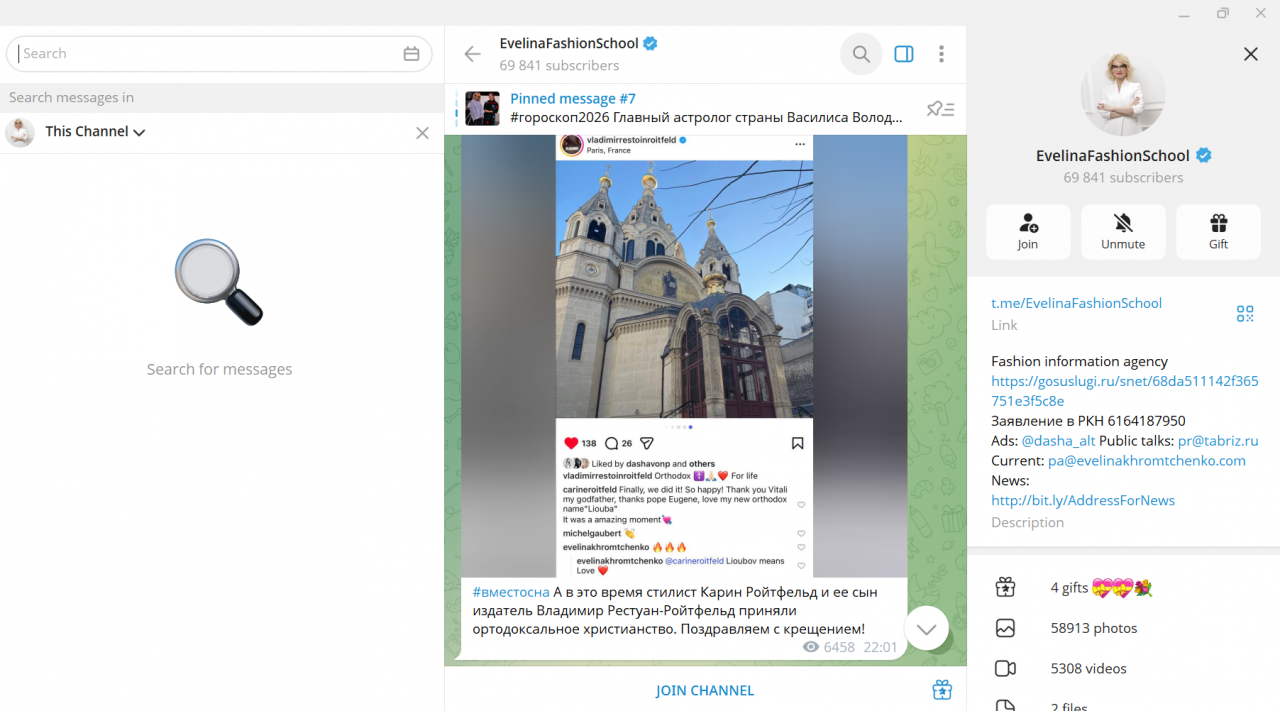Open t.me/EvelinaFashionSchool link
Screen dimensions: 1280x711
[x=1076, y=303]
